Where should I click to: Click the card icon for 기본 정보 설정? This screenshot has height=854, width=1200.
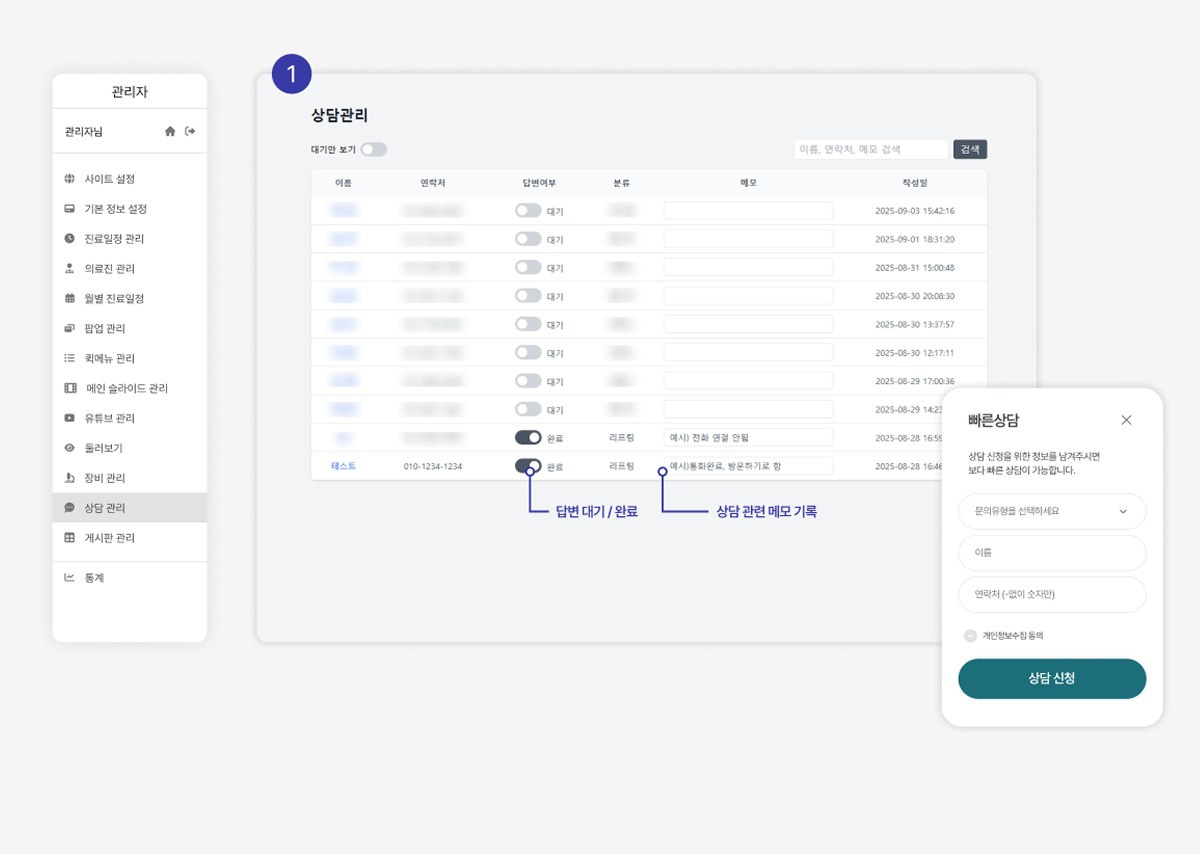click(x=69, y=209)
